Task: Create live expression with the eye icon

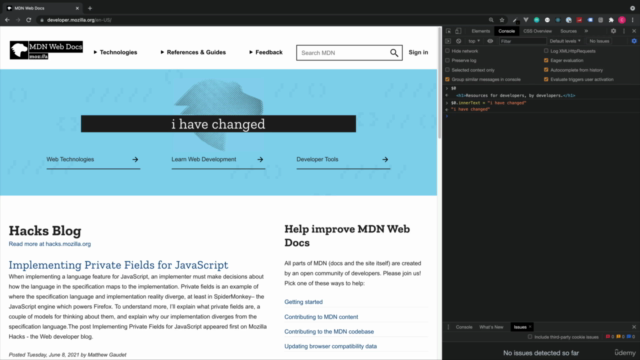Action: [x=490, y=41]
